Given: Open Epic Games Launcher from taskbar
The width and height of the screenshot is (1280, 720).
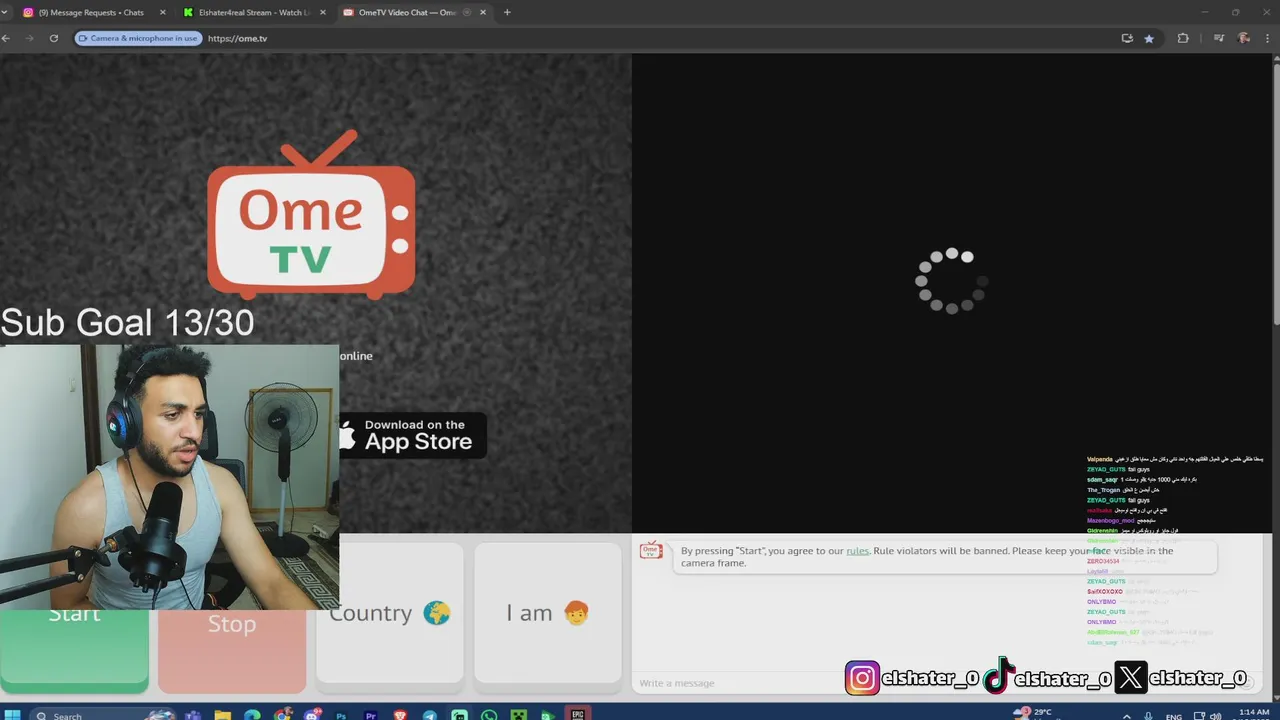Looking at the screenshot, I should [x=578, y=715].
